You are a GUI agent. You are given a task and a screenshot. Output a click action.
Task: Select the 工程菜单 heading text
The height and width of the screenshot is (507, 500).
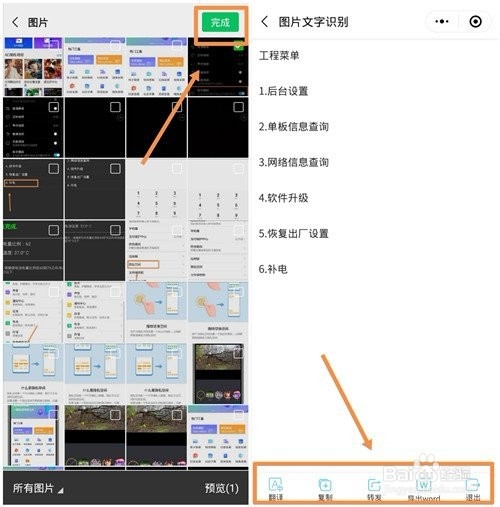[x=279, y=55]
